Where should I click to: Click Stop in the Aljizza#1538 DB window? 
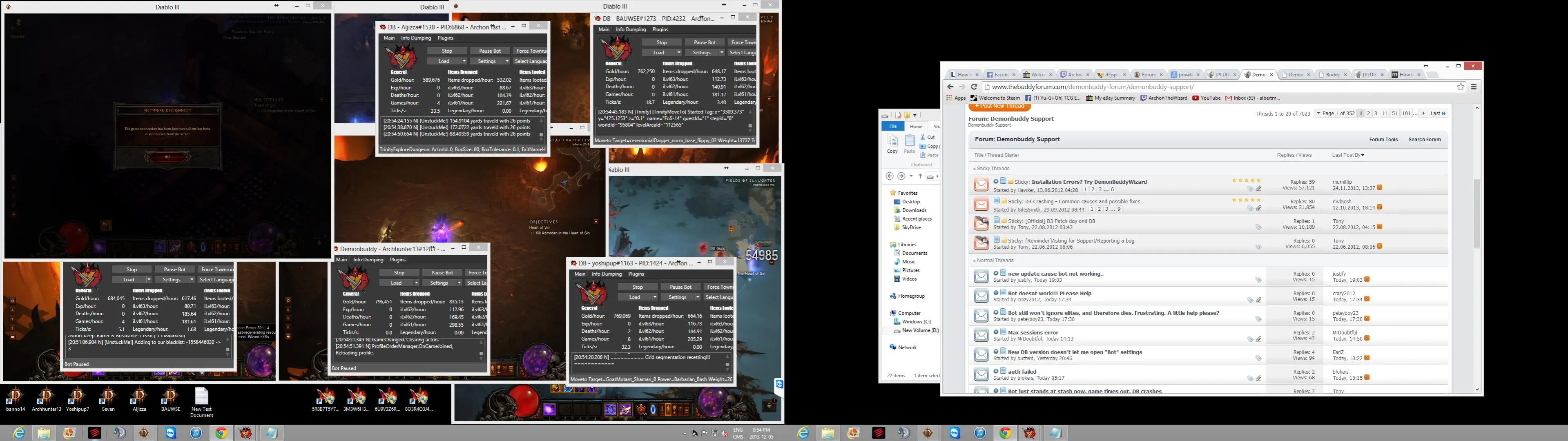[447, 51]
